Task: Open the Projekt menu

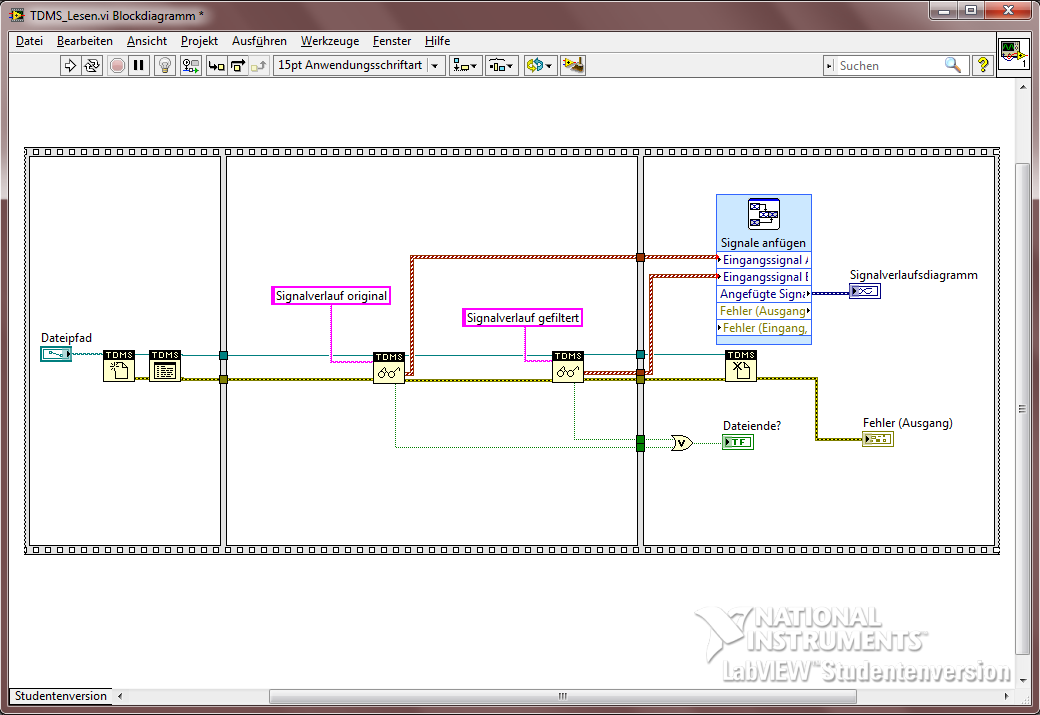Action: pos(199,41)
